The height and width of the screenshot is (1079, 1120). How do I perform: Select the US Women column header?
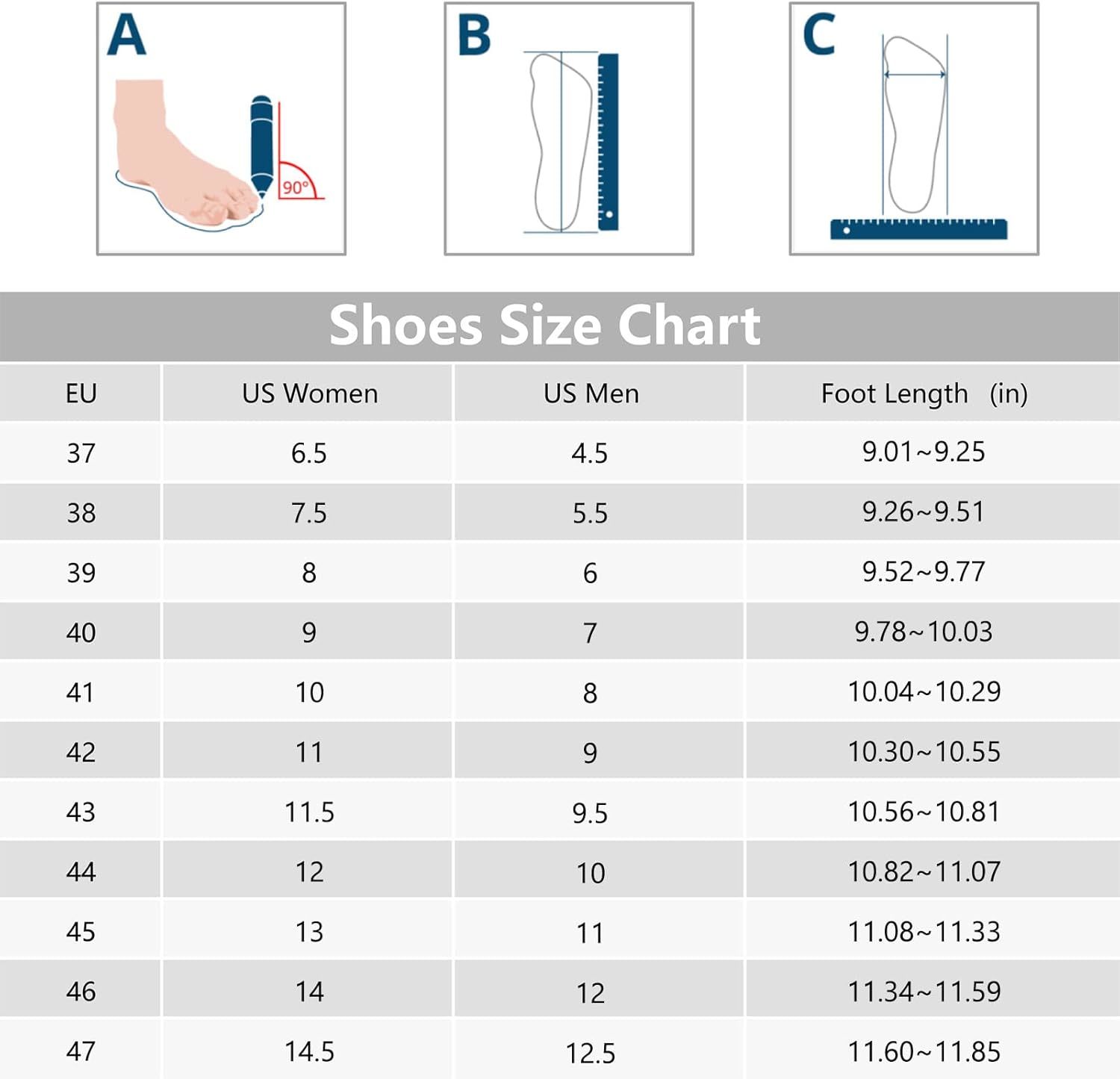coord(308,393)
